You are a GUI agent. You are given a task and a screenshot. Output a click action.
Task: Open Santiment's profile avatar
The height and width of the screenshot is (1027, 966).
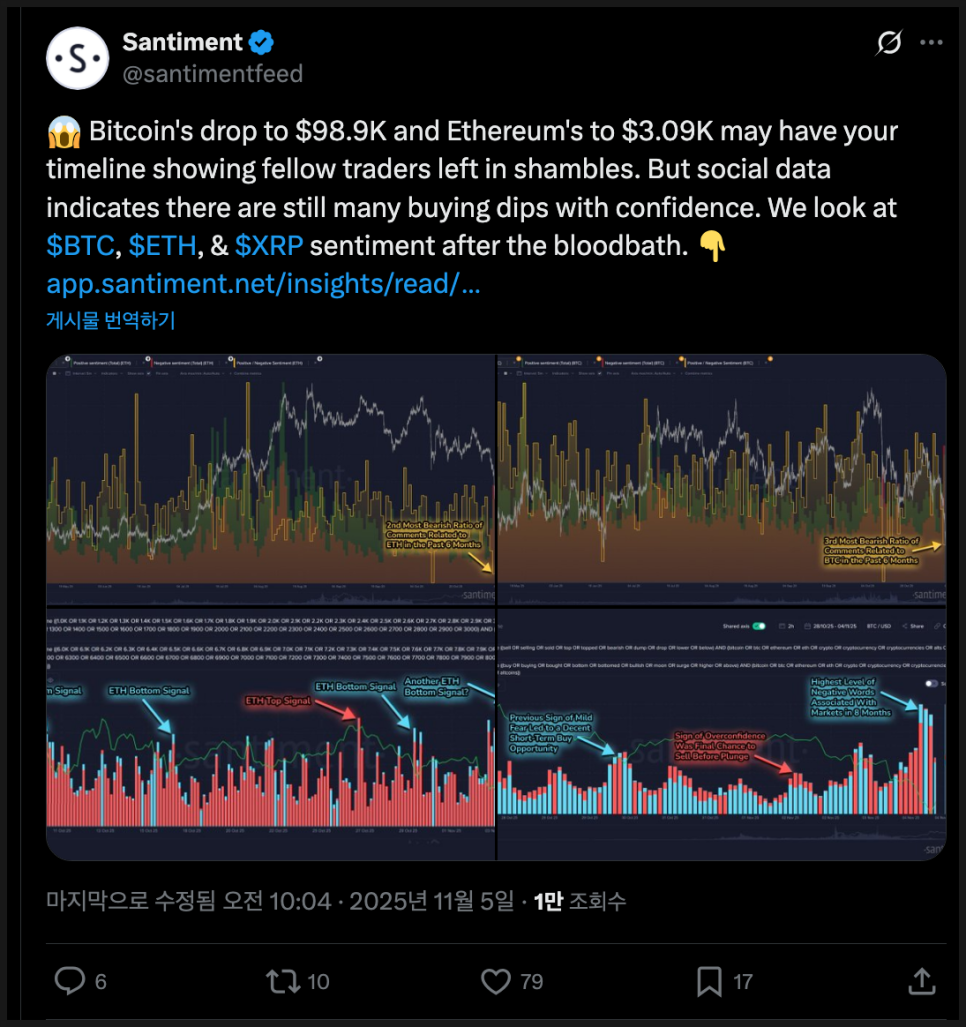[x=77, y=58]
